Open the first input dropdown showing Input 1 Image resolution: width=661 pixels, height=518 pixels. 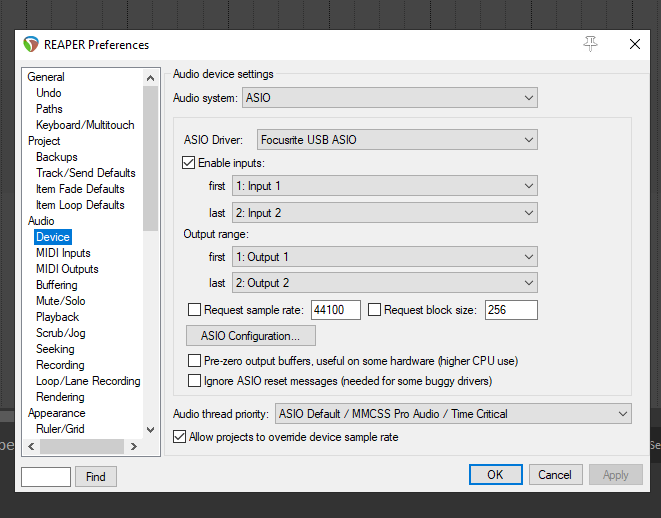coord(384,186)
